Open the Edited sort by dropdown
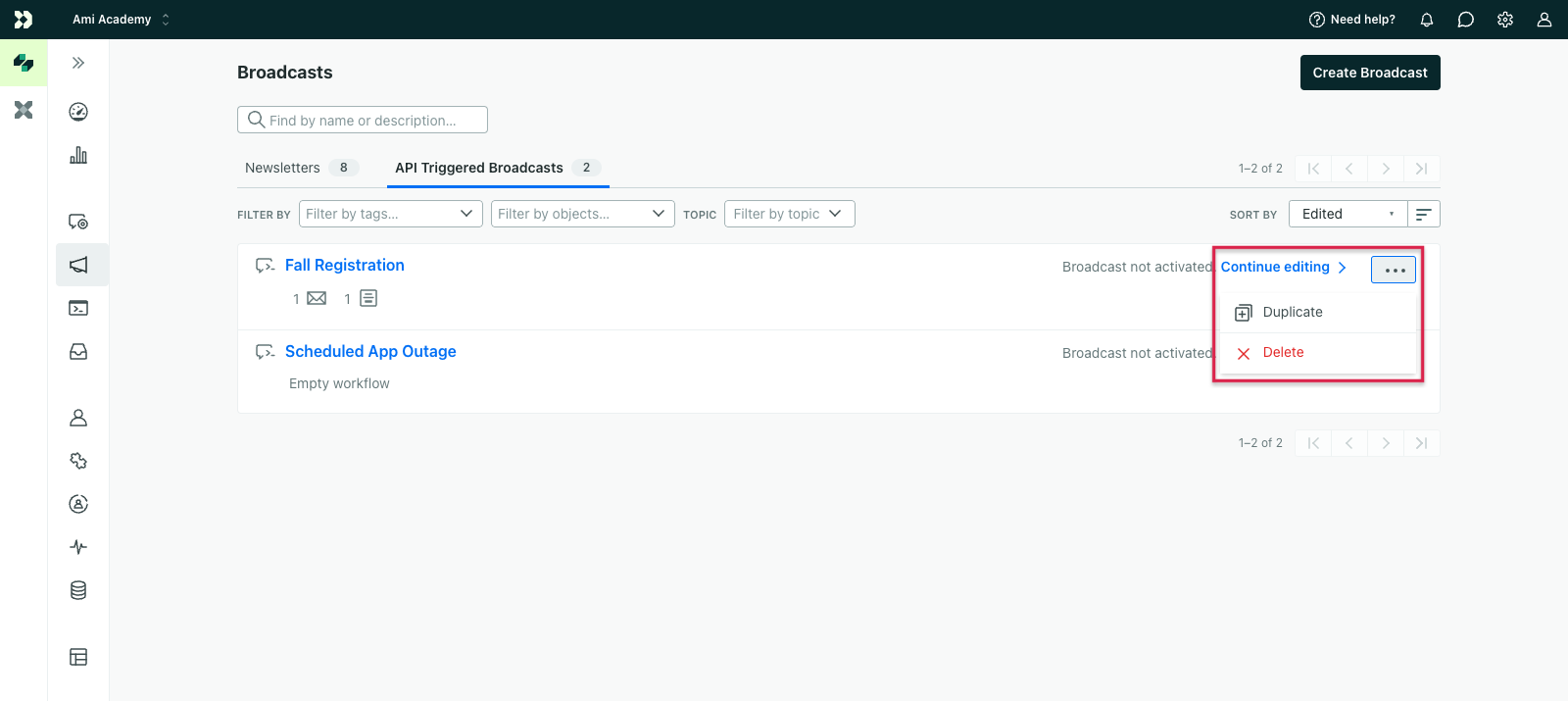The height and width of the screenshot is (701, 1568). [1347, 214]
